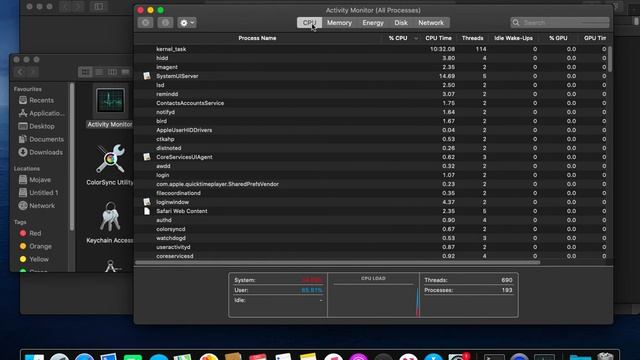Click the quit process stop button
640x360 pixels.
click(145, 23)
